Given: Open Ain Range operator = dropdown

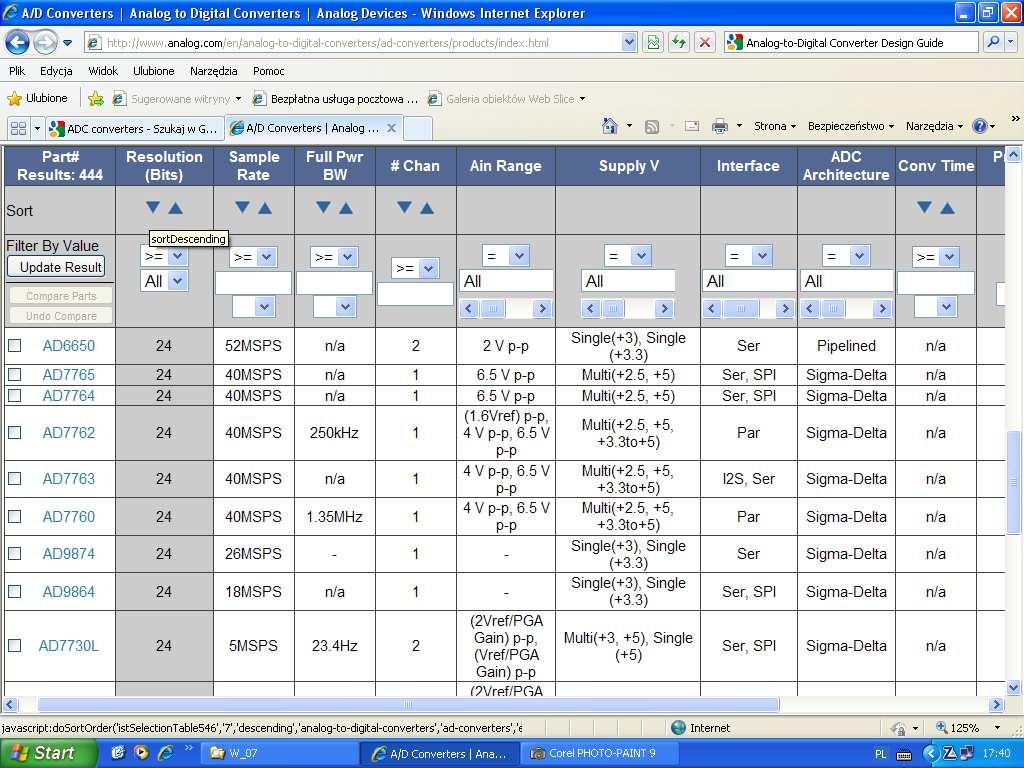Looking at the screenshot, I should pos(506,256).
